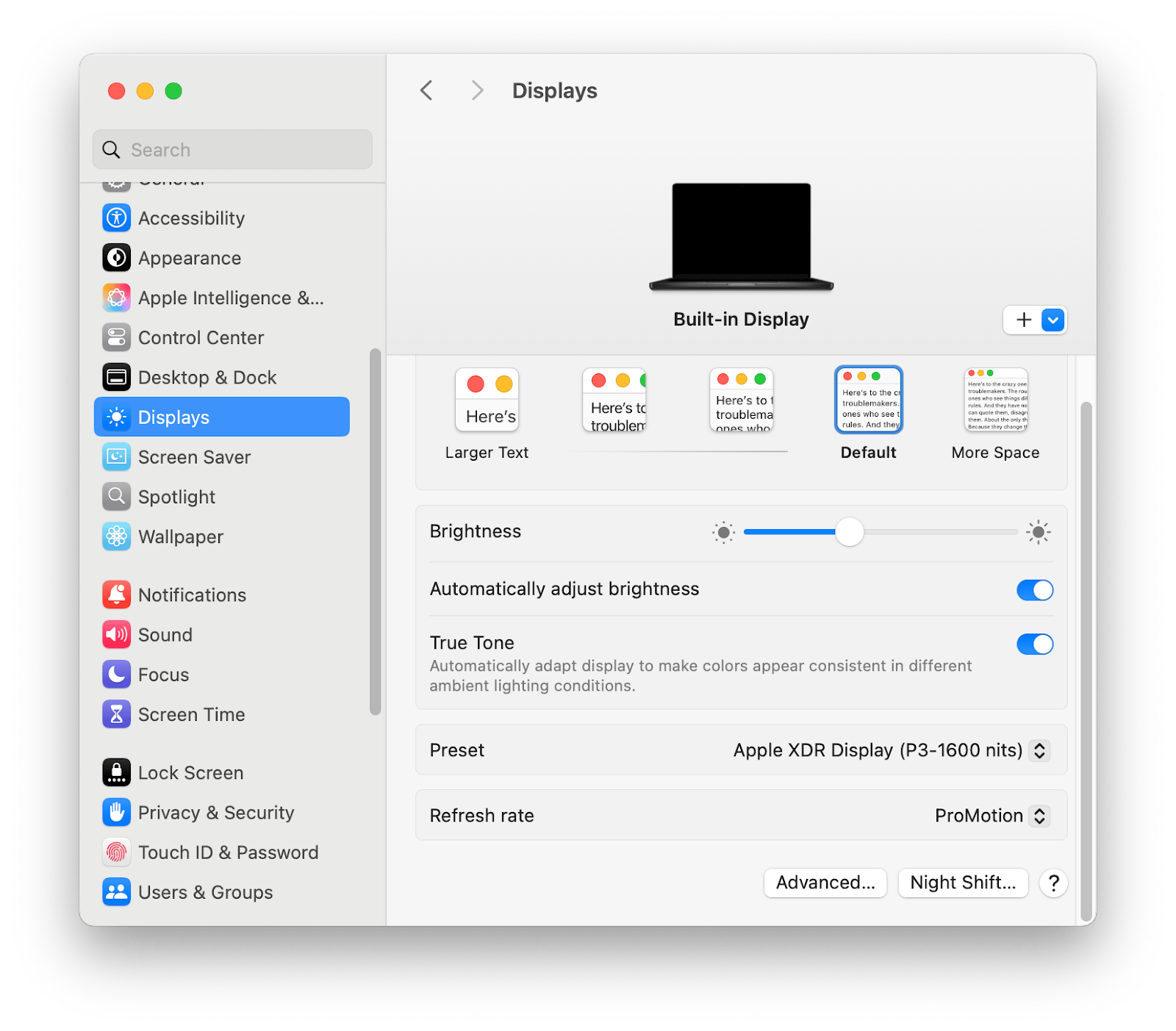Open Spotlight settings pane

point(222,497)
